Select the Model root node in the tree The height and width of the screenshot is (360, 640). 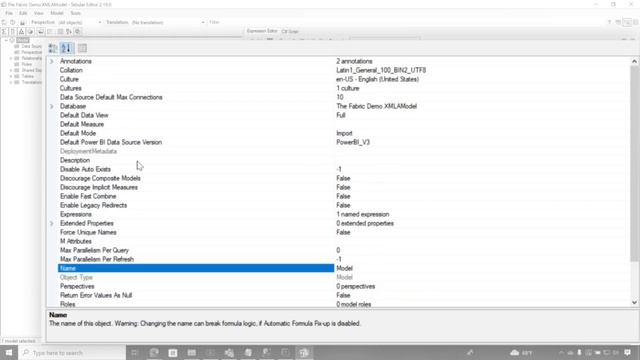[x=22, y=40]
